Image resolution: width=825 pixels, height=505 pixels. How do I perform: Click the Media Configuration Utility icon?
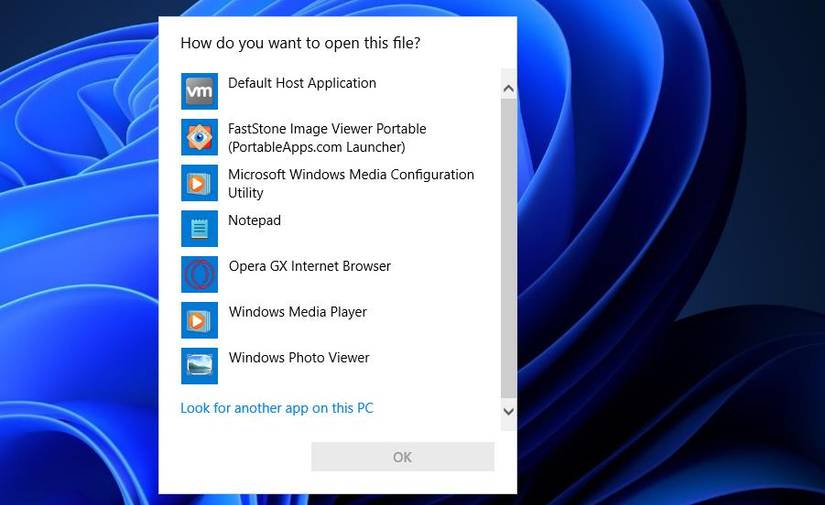coord(199,183)
